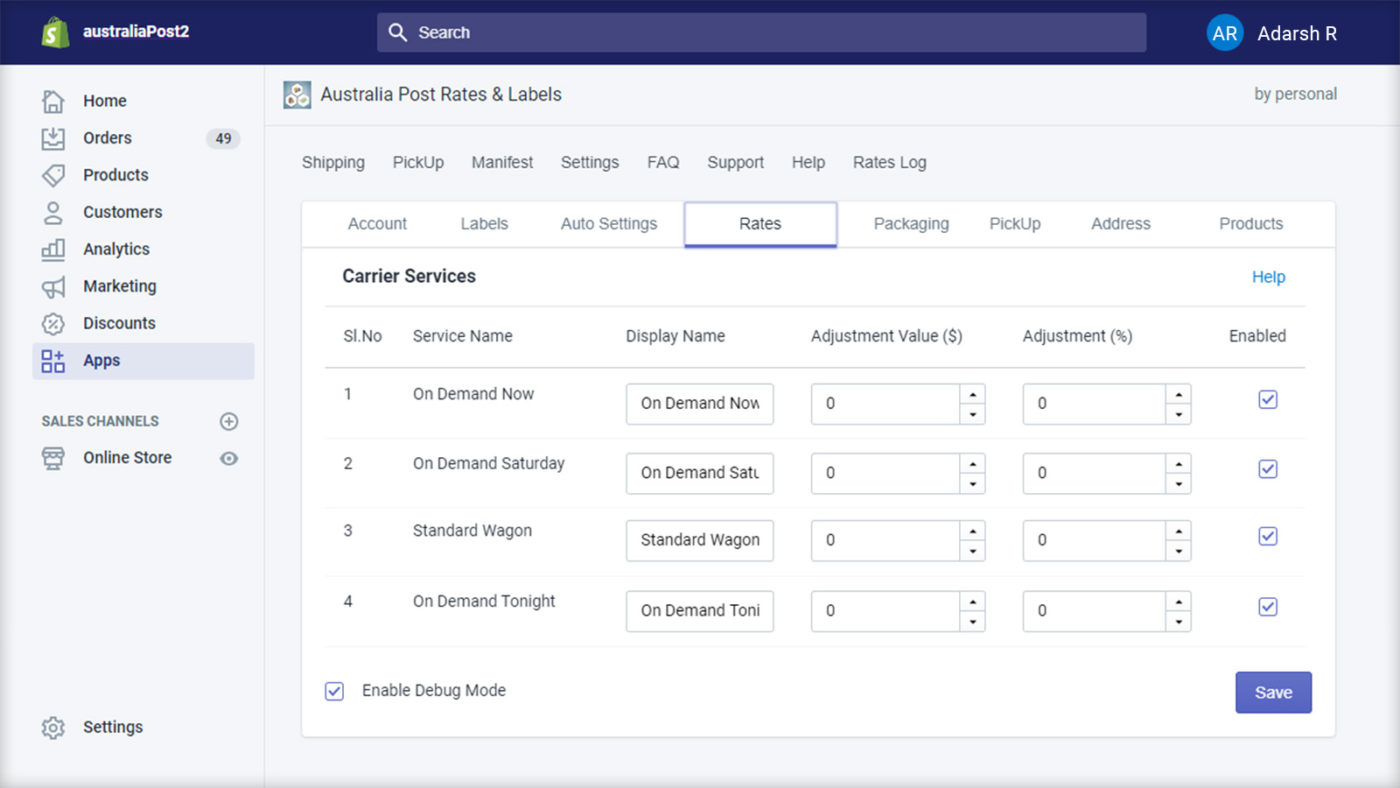
Task: Switch to the Labels tab
Action: pyautogui.click(x=484, y=224)
